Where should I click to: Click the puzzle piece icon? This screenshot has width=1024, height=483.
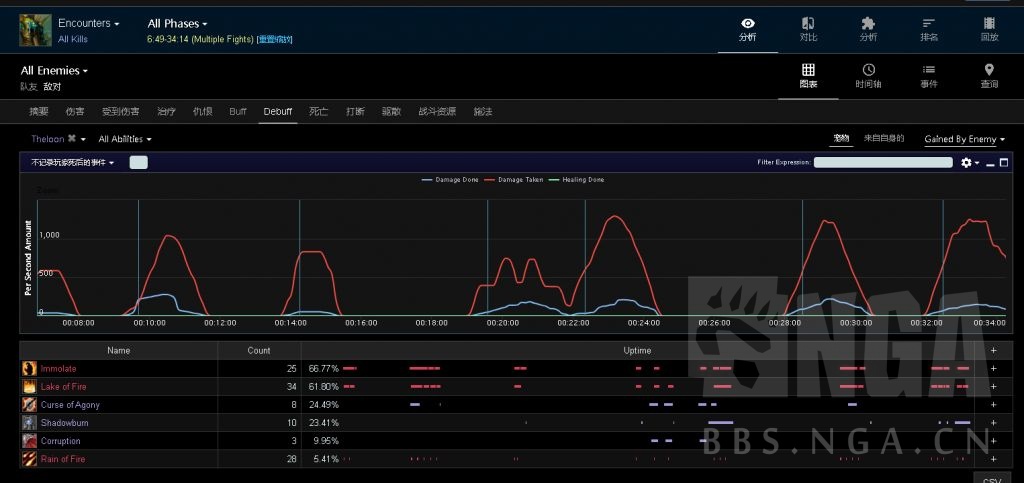[868, 28]
